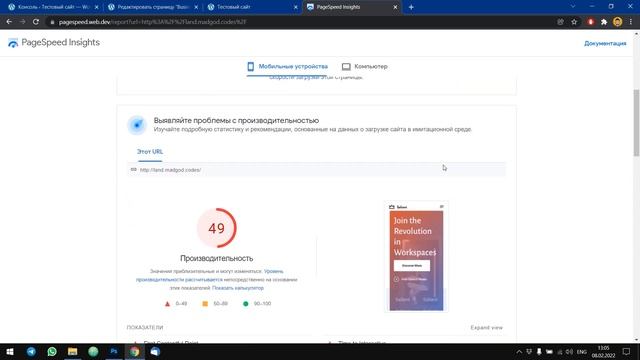The image size is (640, 360).
Task: Open the Extensions puzzle menu
Action: point(604,22)
